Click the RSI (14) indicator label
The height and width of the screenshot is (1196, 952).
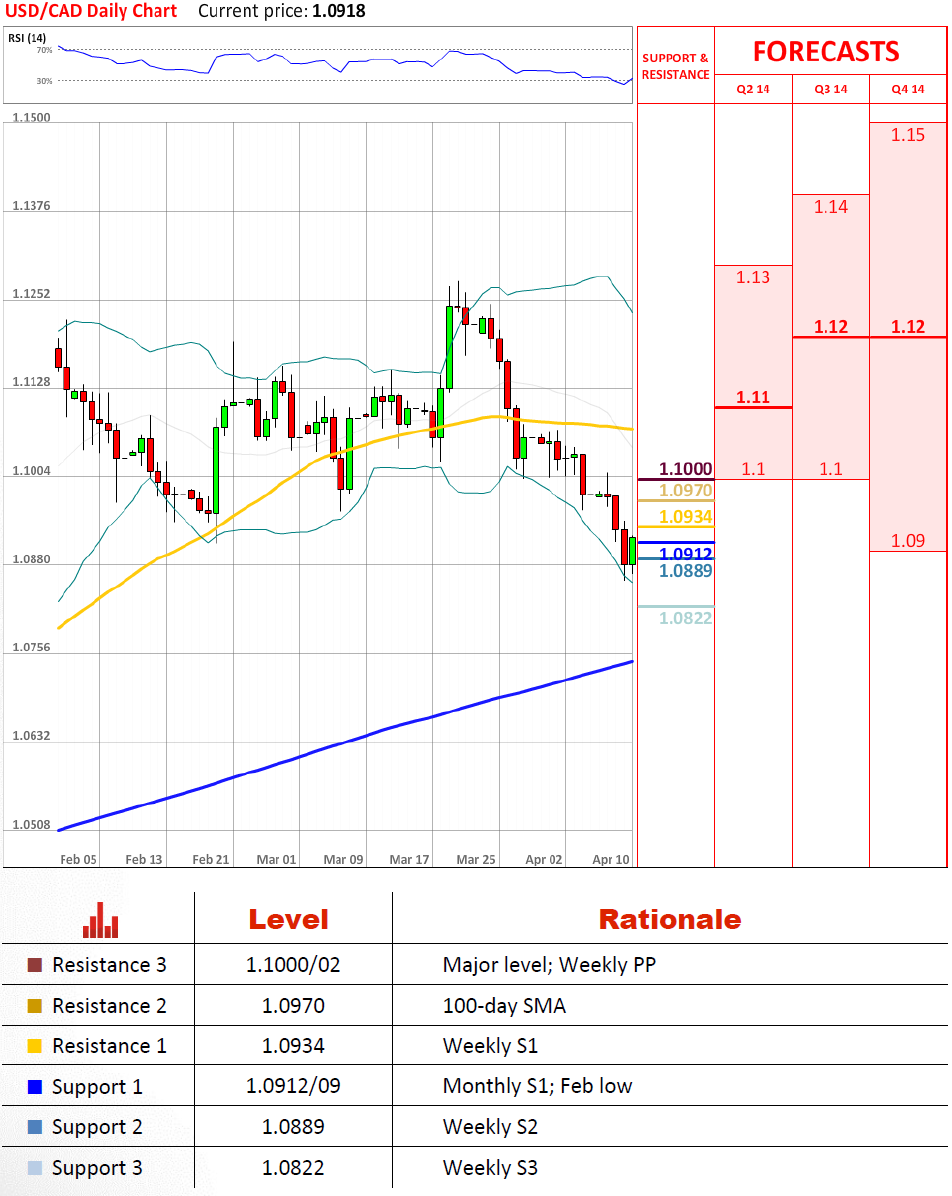coord(27,37)
